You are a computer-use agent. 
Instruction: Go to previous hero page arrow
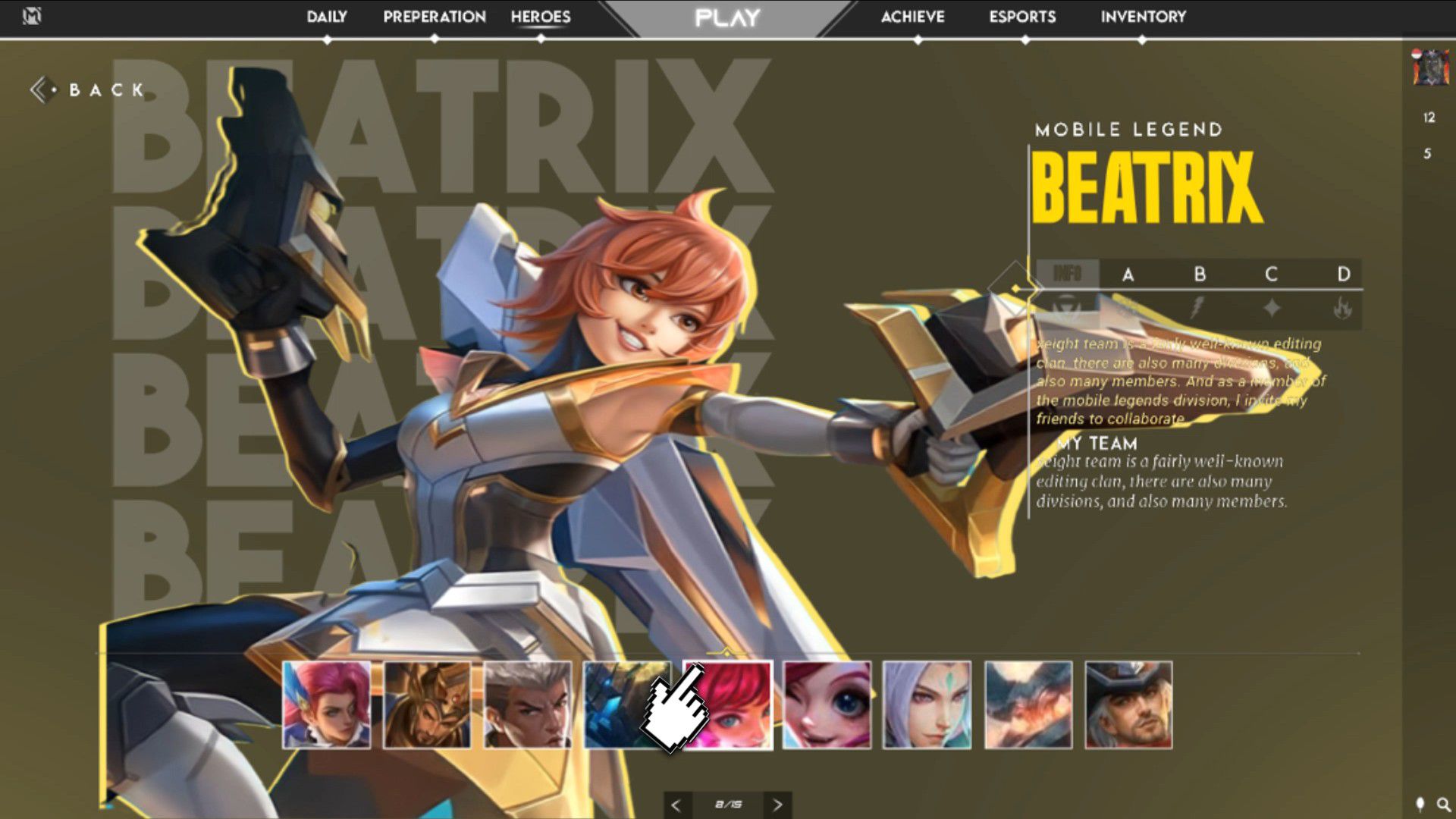tap(676, 805)
